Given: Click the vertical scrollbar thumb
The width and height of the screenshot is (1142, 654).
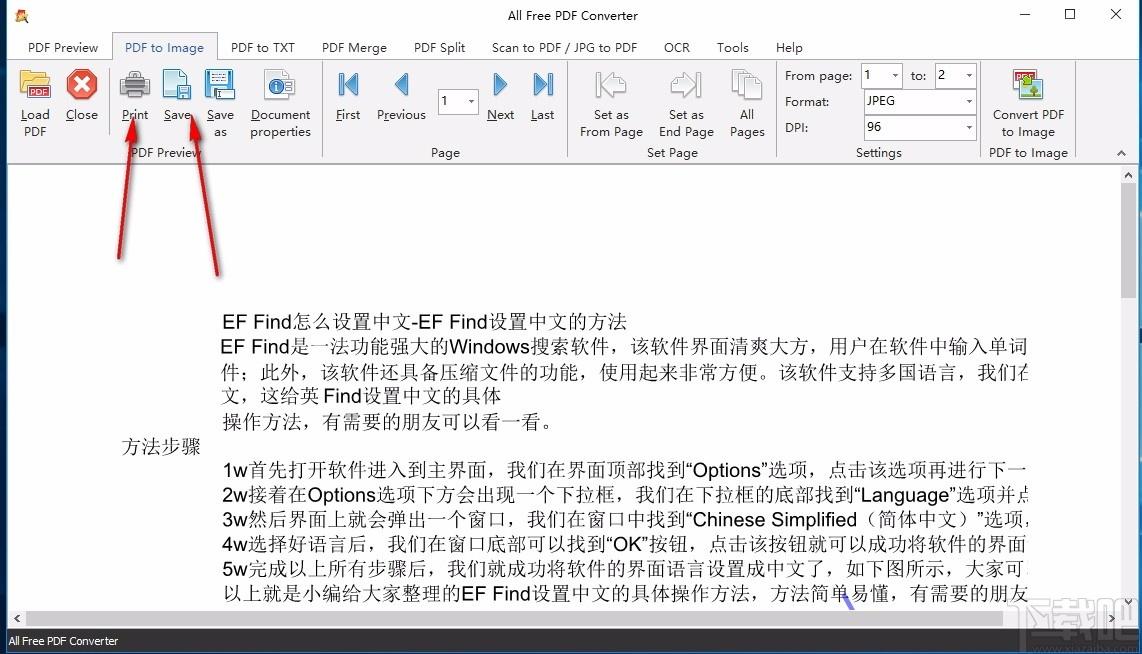Looking at the screenshot, I should [1128, 240].
